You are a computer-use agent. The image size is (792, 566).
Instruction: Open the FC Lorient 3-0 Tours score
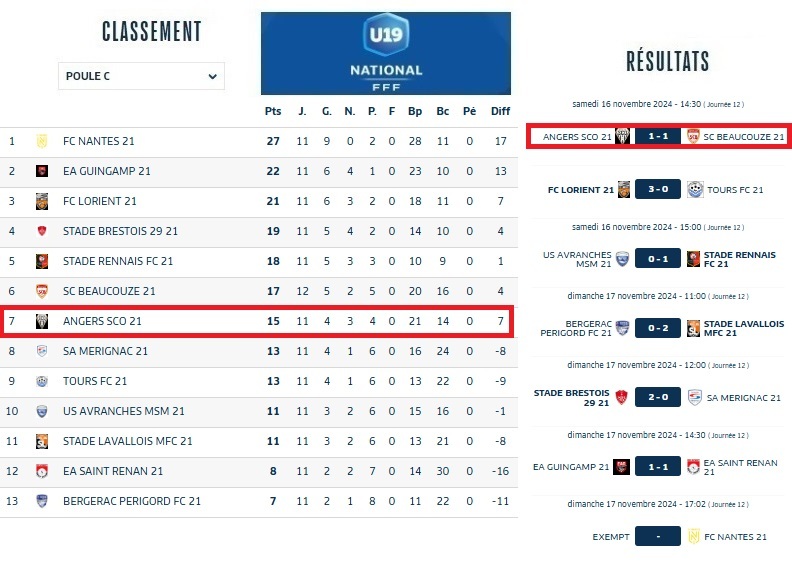point(657,190)
